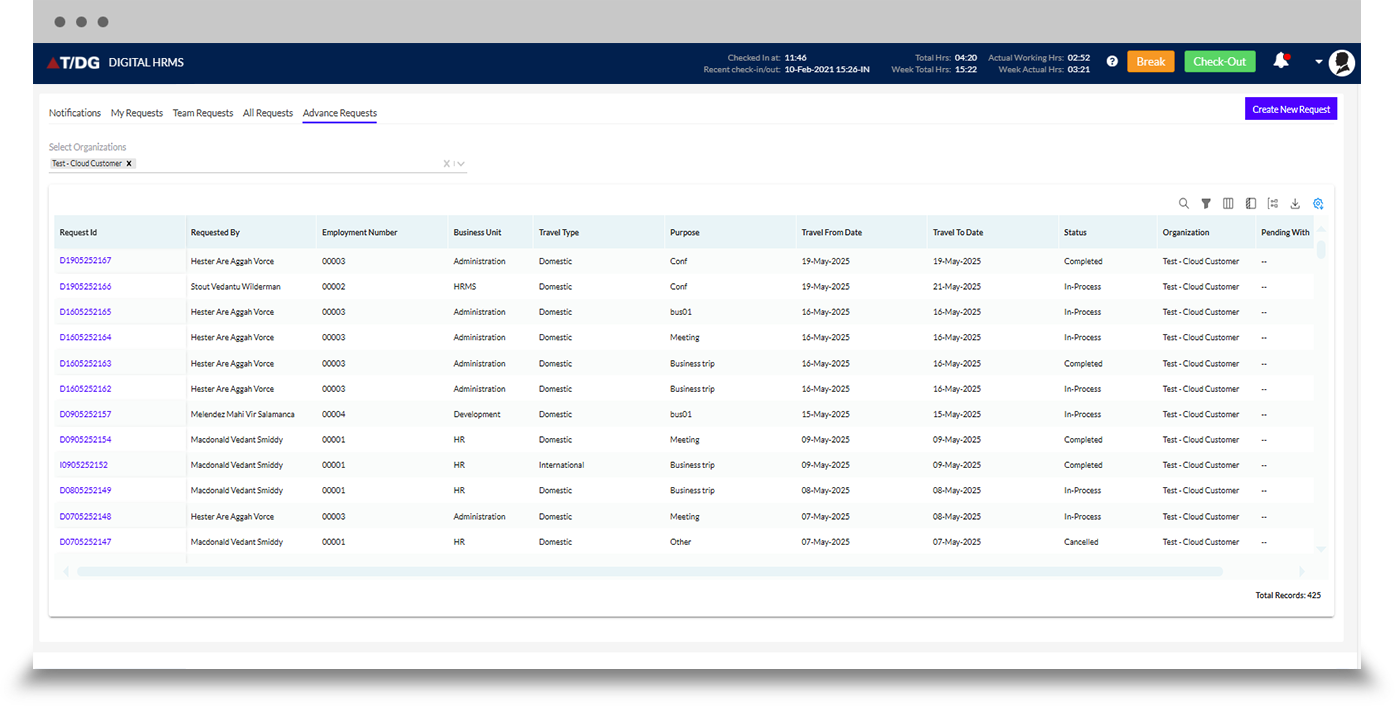Open the notification bell

pyautogui.click(x=1281, y=61)
